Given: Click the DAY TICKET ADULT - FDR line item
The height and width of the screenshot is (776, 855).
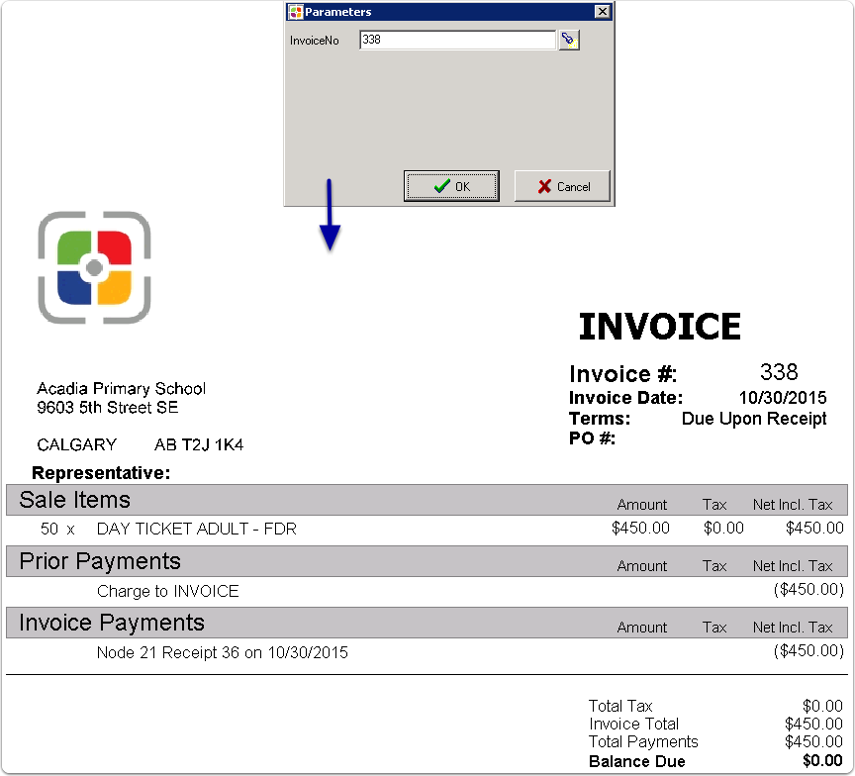Looking at the screenshot, I should click(195, 528).
